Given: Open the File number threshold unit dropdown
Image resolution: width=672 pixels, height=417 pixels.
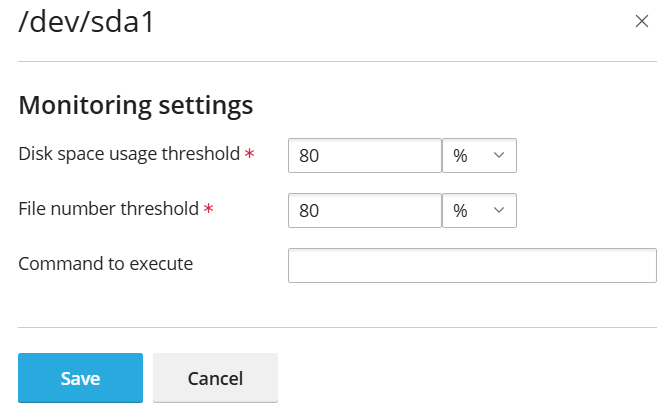Looking at the screenshot, I should (479, 210).
